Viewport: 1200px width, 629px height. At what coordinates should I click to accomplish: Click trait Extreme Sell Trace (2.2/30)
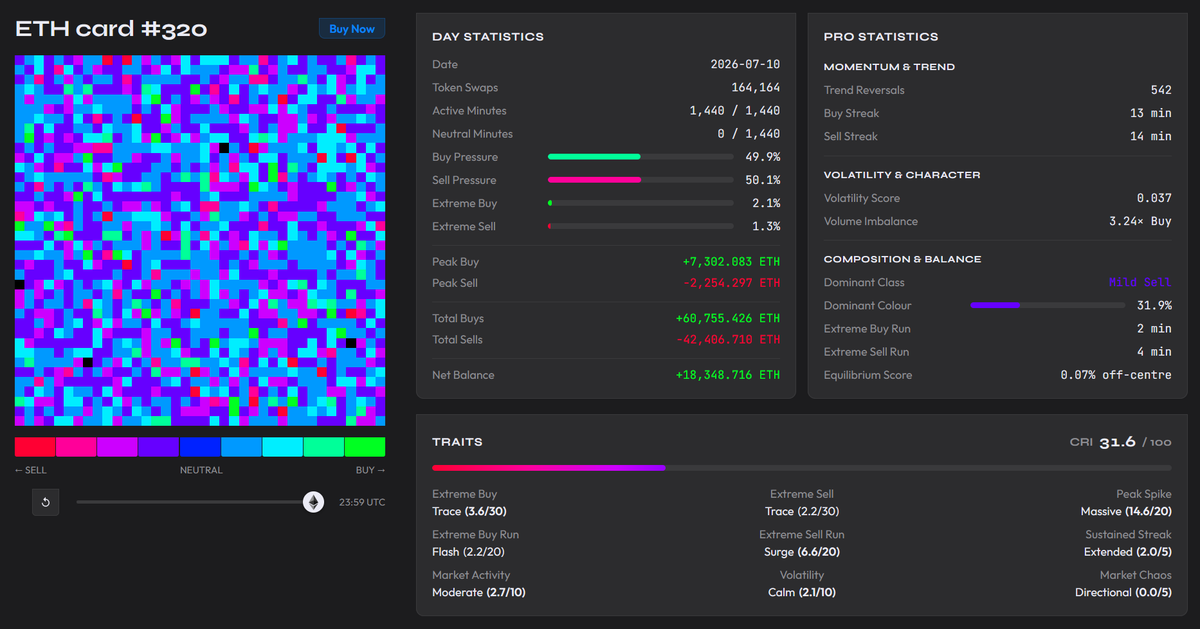(801, 503)
